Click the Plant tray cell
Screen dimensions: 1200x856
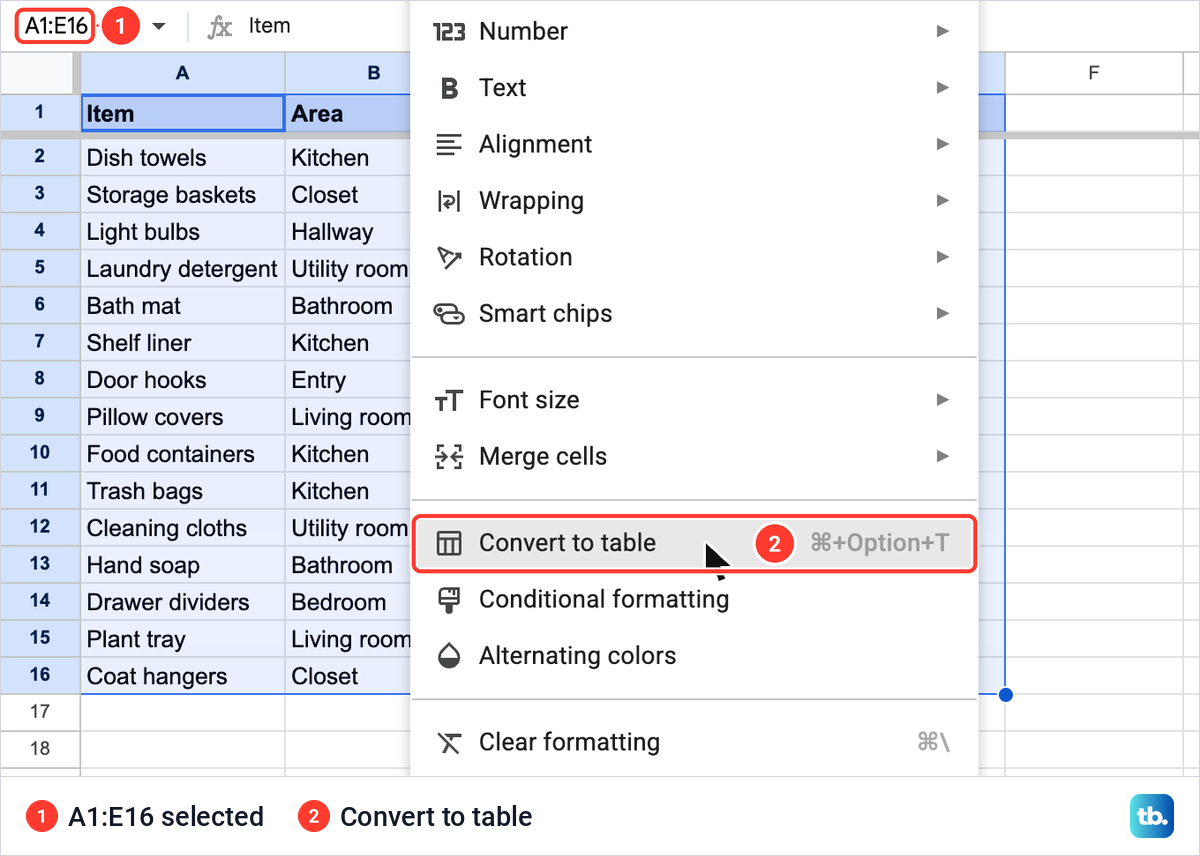coord(183,638)
